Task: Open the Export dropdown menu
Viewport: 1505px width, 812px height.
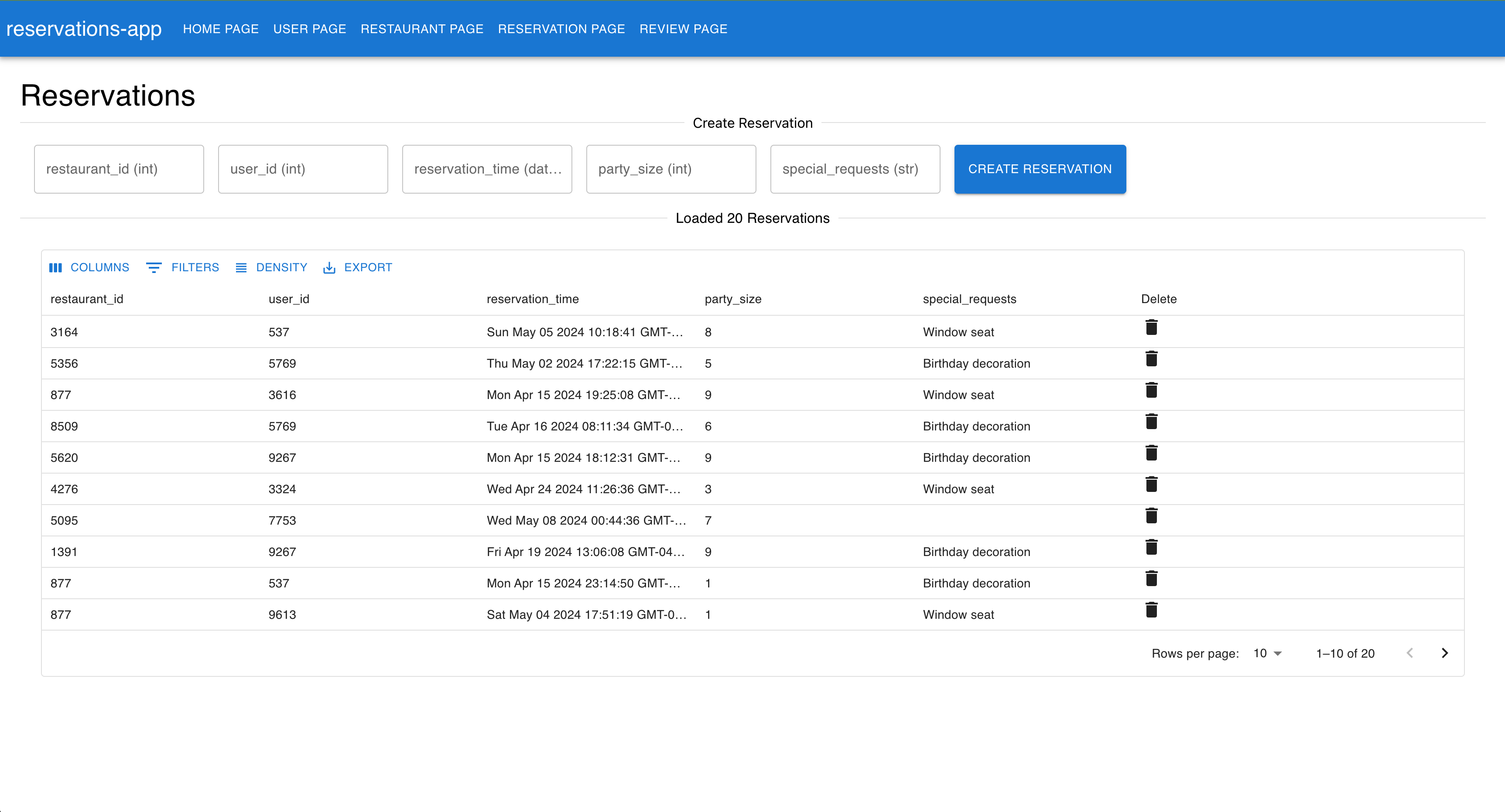Action: coord(358,268)
